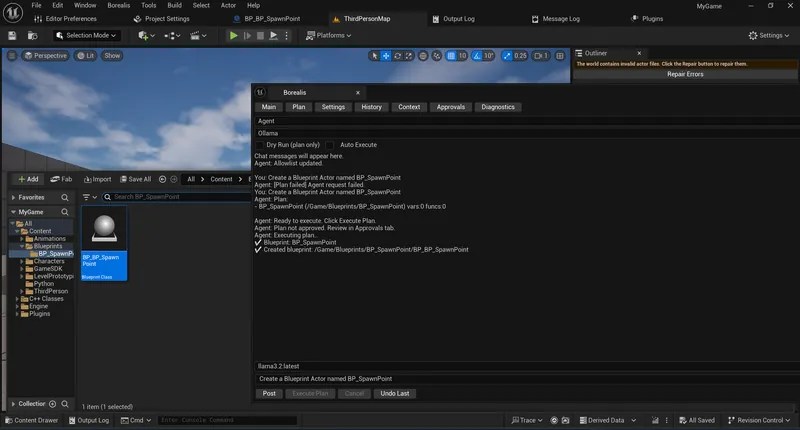Enable the Auto Execute checkbox
The height and width of the screenshot is (430, 800).
(x=330, y=145)
